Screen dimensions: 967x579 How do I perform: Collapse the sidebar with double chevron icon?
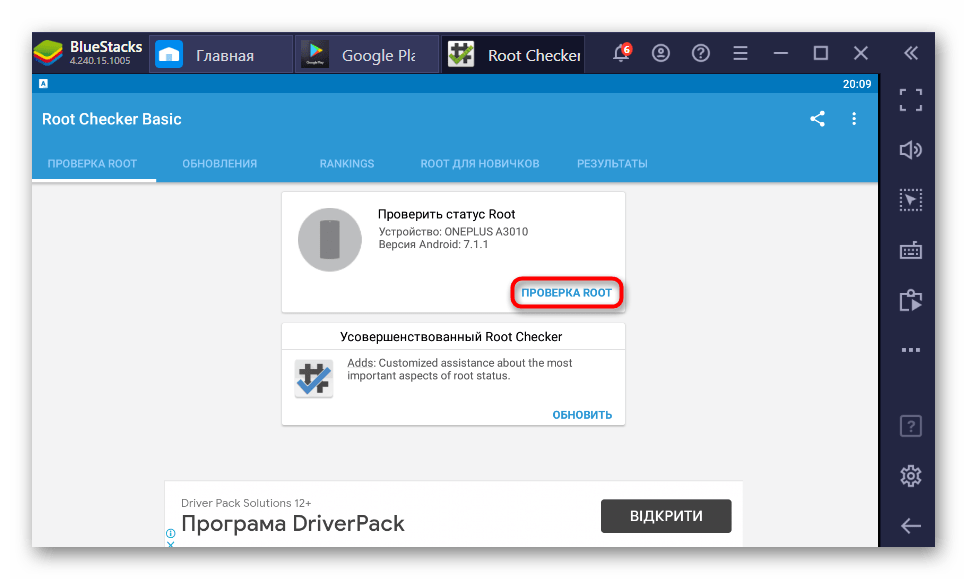[x=911, y=53]
